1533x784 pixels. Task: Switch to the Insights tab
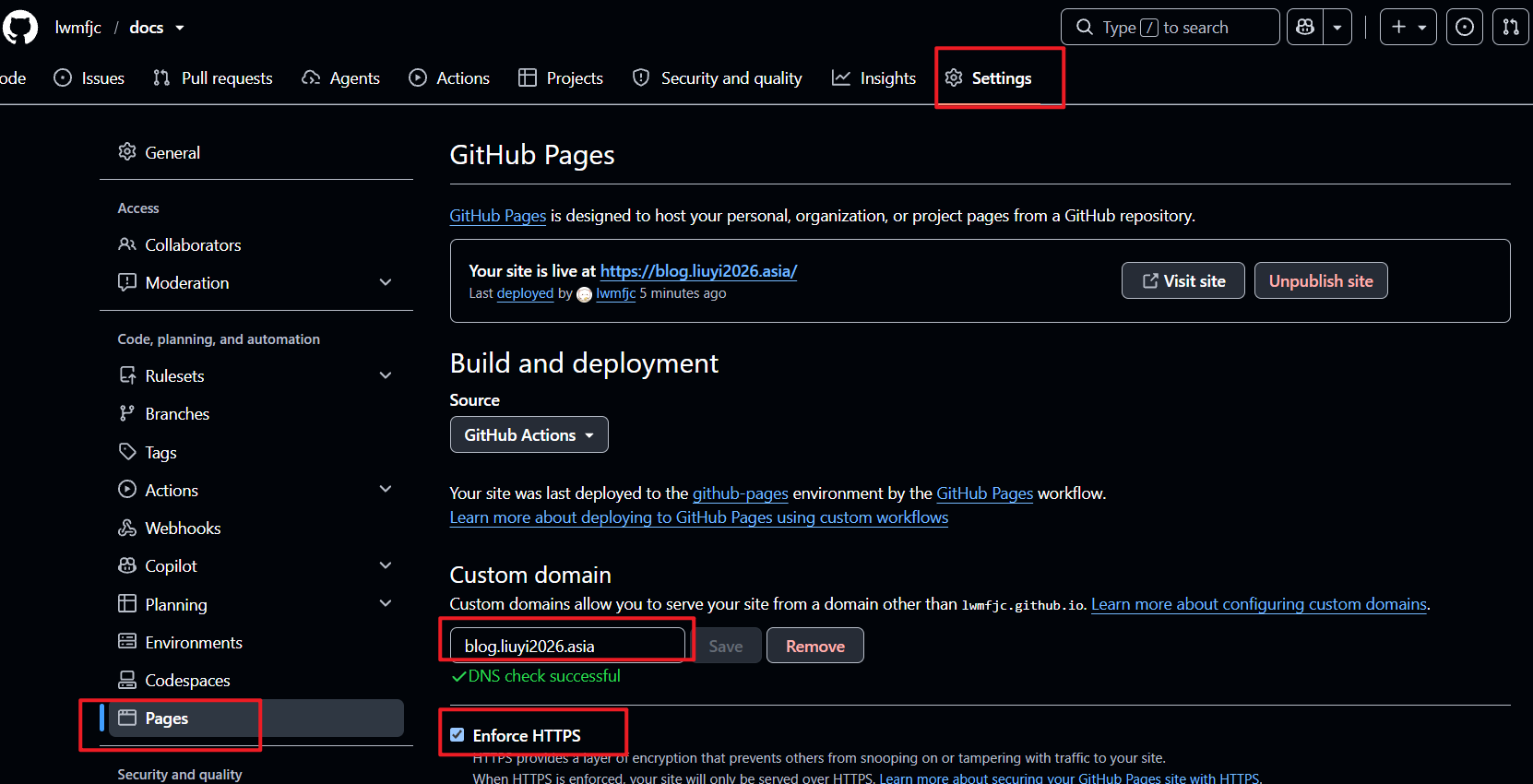tap(873, 78)
